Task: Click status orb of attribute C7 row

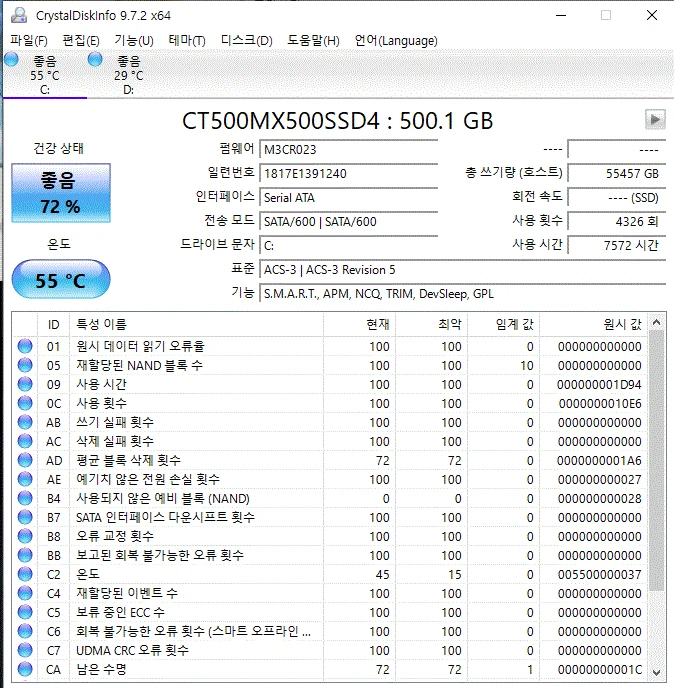Action: (x=25, y=650)
